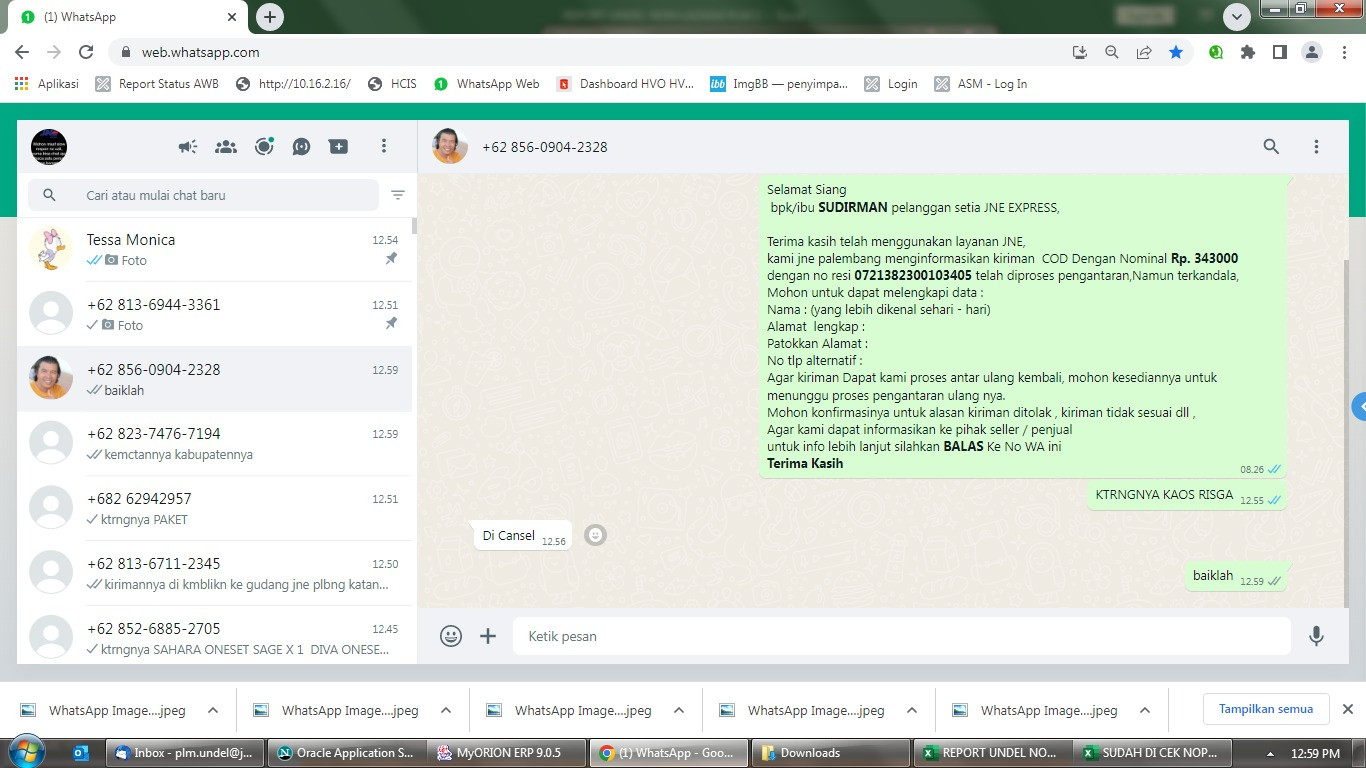
Task: Open a new browser tab
Action: 270,17
